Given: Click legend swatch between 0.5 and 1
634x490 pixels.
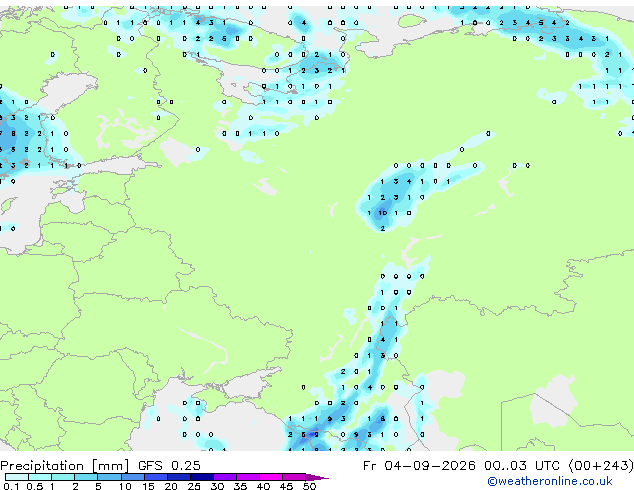Looking at the screenshot, I should [x=40, y=477].
